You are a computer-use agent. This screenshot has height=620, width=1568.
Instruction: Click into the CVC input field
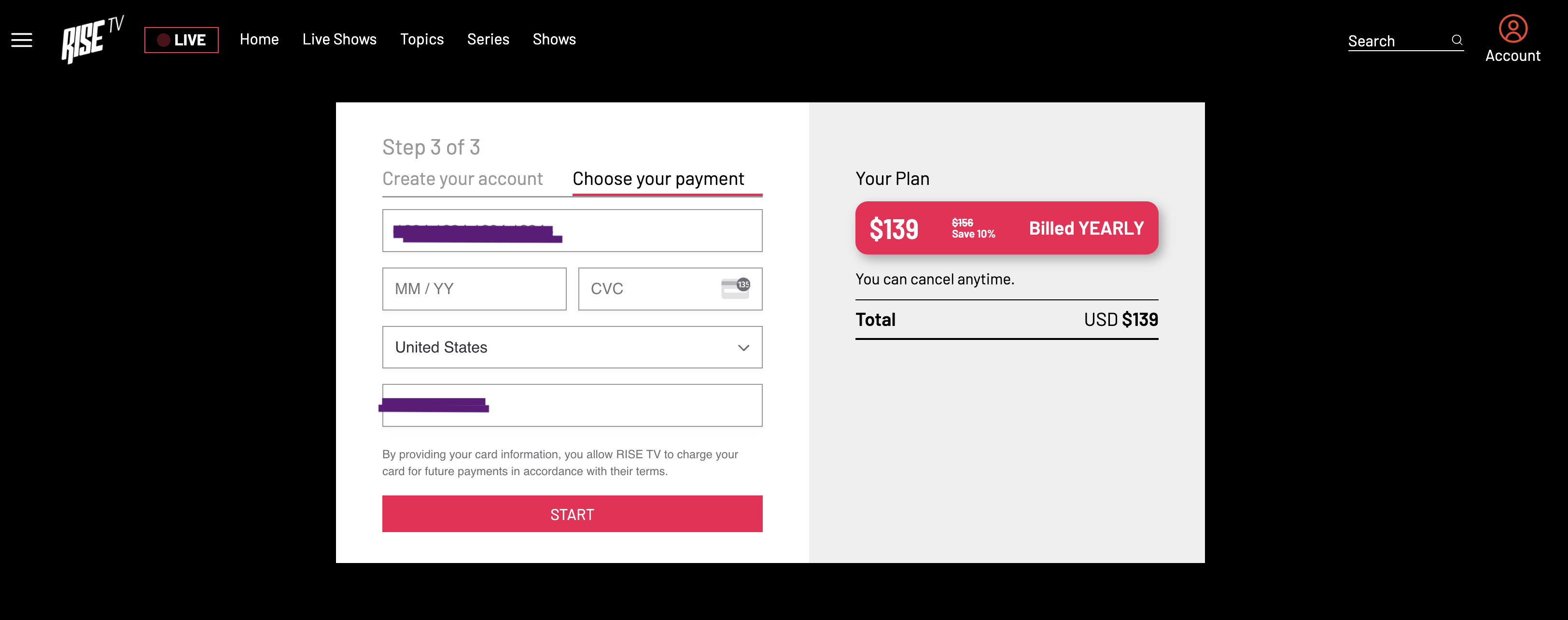pyautogui.click(x=651, y=289)
